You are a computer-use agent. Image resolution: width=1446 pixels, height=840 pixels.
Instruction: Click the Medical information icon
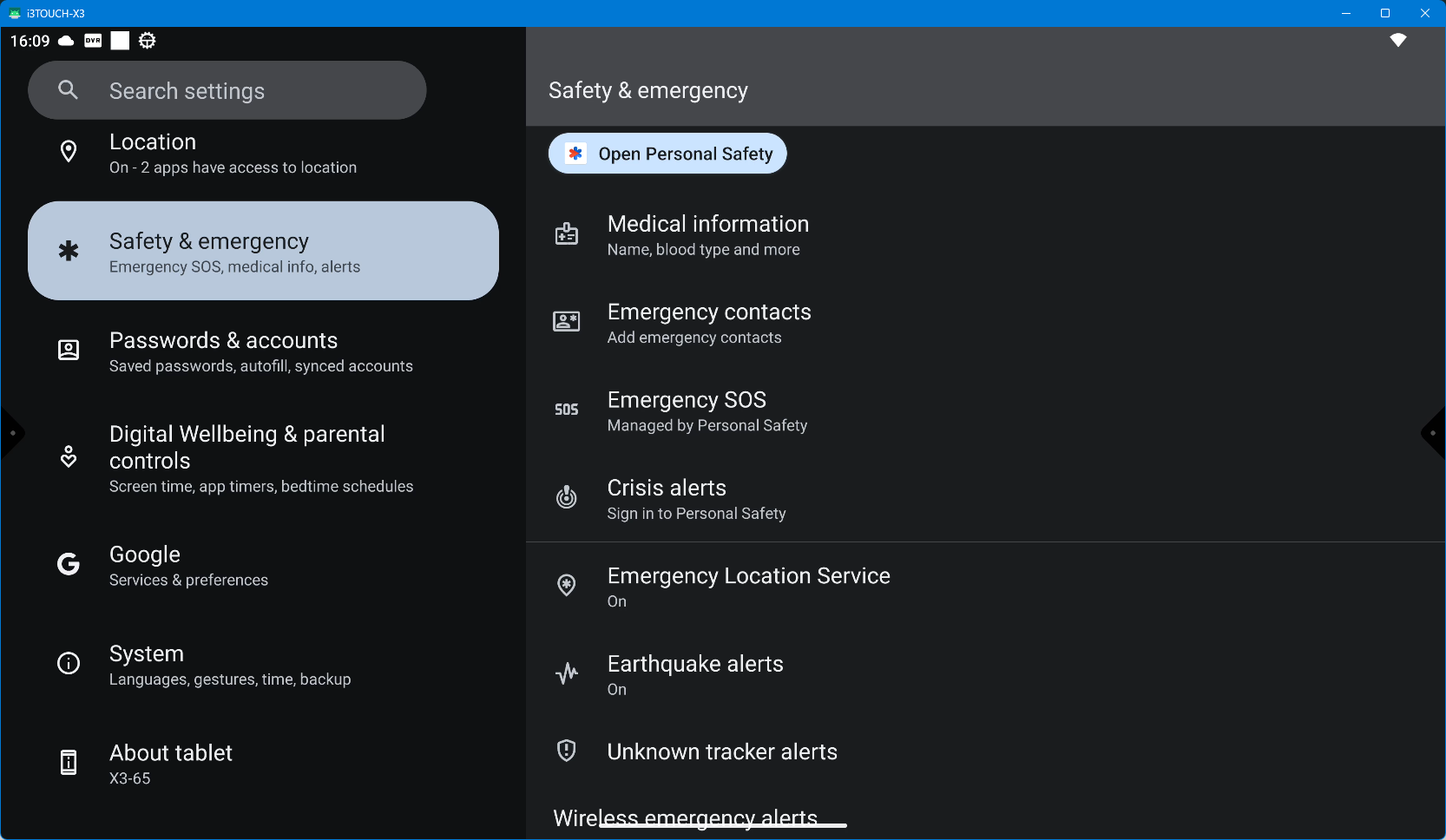[566, 234]
